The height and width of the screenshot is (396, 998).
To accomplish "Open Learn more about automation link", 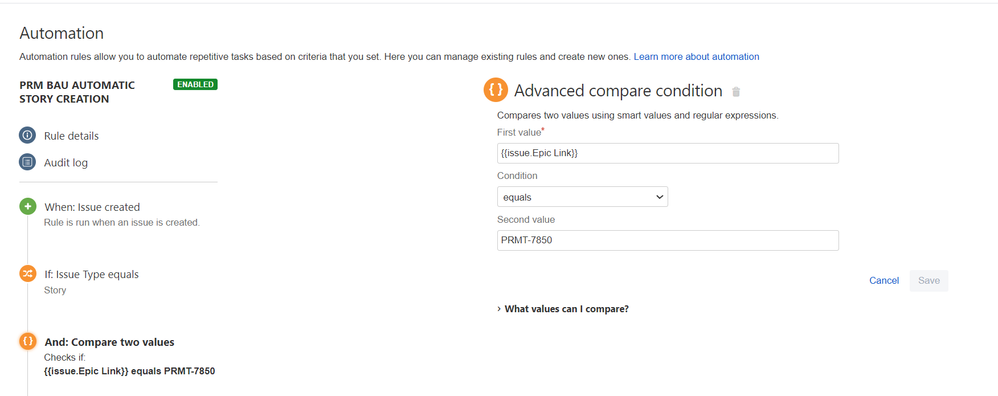I will 696,57.
